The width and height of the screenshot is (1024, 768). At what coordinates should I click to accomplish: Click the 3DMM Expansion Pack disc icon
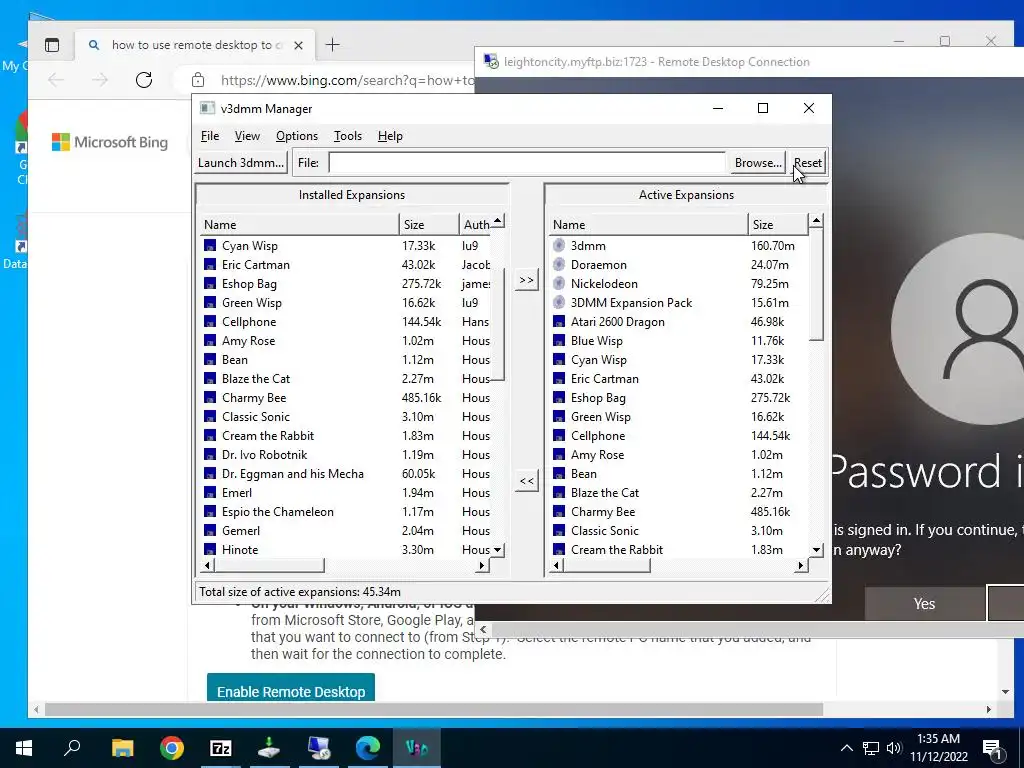pos(559,302)
